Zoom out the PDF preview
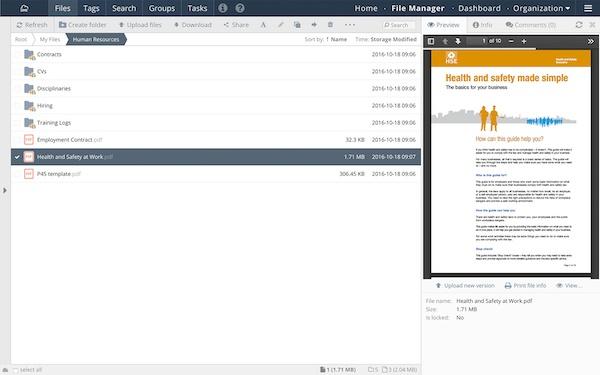600x375 pixels. pos(511,41)
